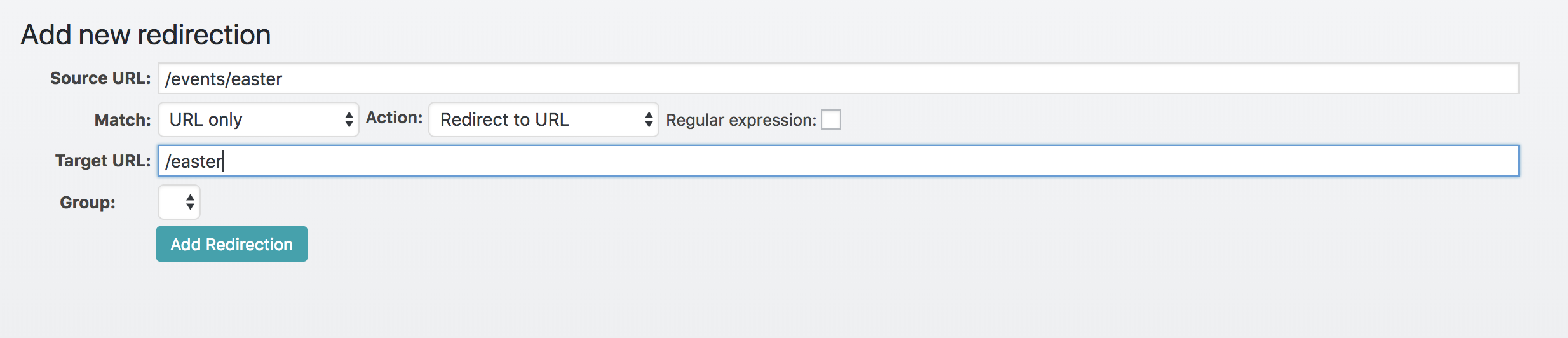Click the Match dropdown up-down arrows
This screenshot has width=1568, height=338.
349,119
